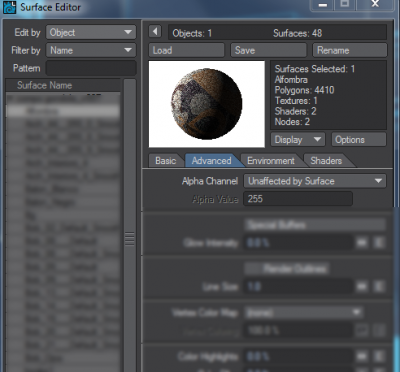
Task: Open the Environment tab
Action: coord(271,161)
